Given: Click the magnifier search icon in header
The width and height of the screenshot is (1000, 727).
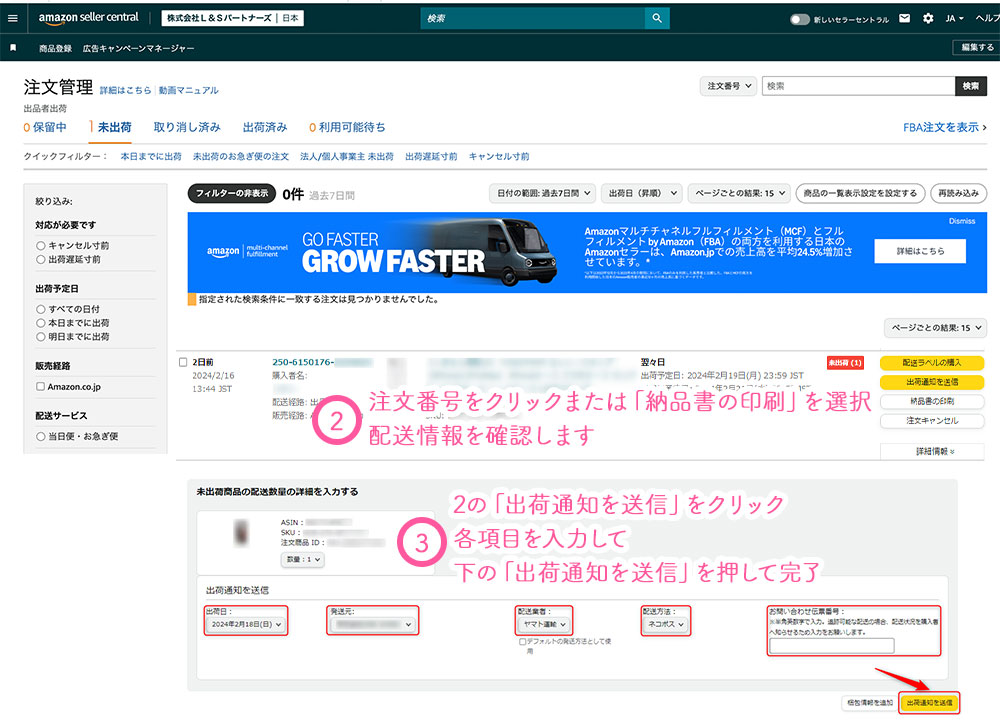Looking at the screenshot, I should (656, 18).
